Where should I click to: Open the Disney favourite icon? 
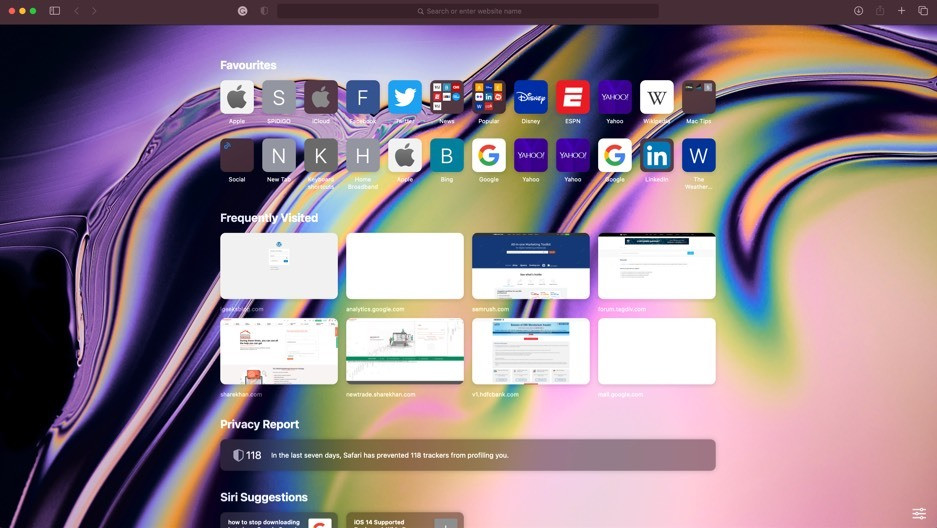pyautogui.click(x=531, y=97)
